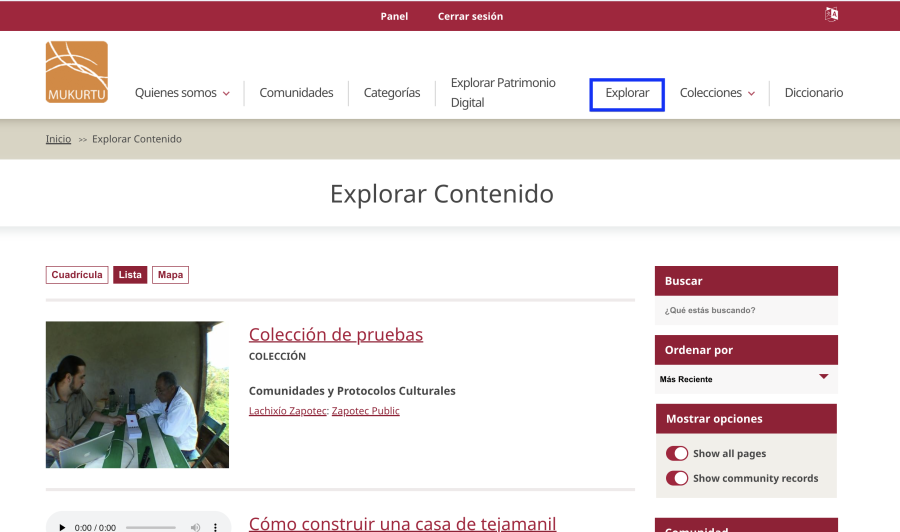Open Categorías menu item
Image resolution: width=900 pixels, height=532 pixels.
click(x=392, y=93)
